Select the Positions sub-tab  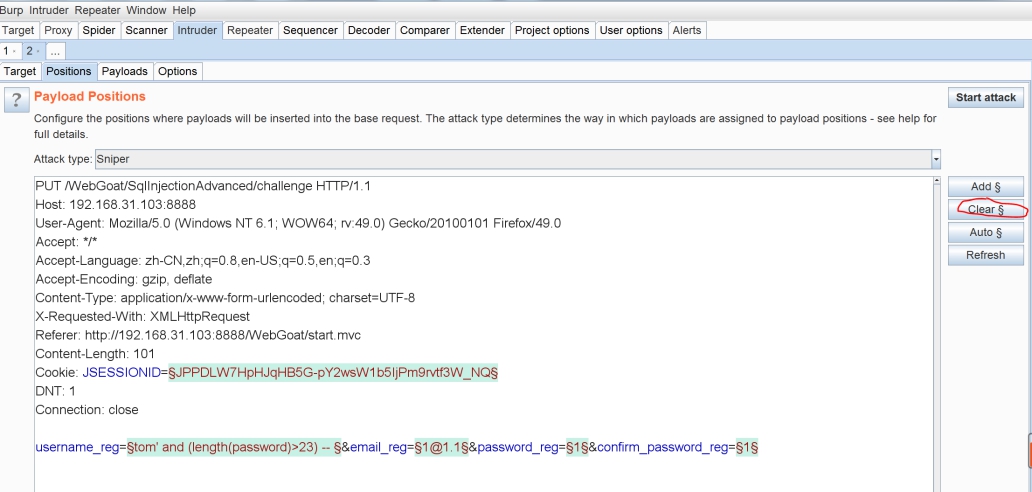tap(69, 71)
